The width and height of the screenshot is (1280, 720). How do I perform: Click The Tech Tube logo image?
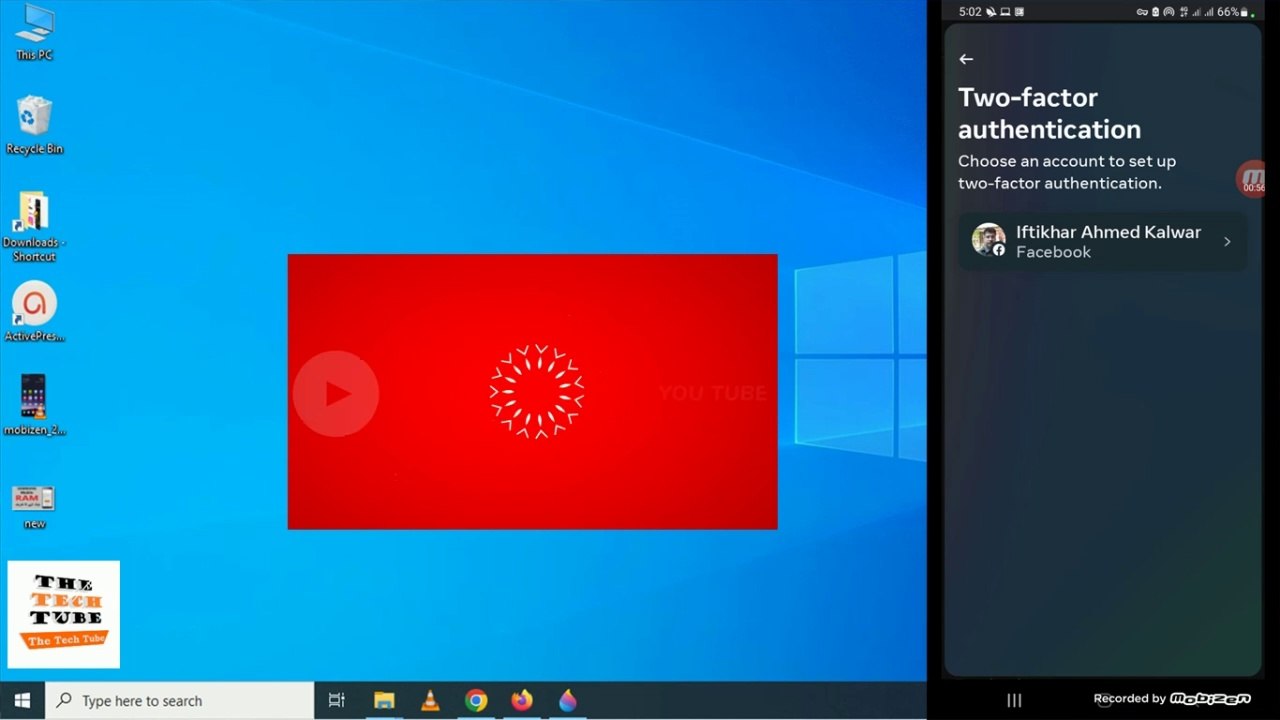63,614
